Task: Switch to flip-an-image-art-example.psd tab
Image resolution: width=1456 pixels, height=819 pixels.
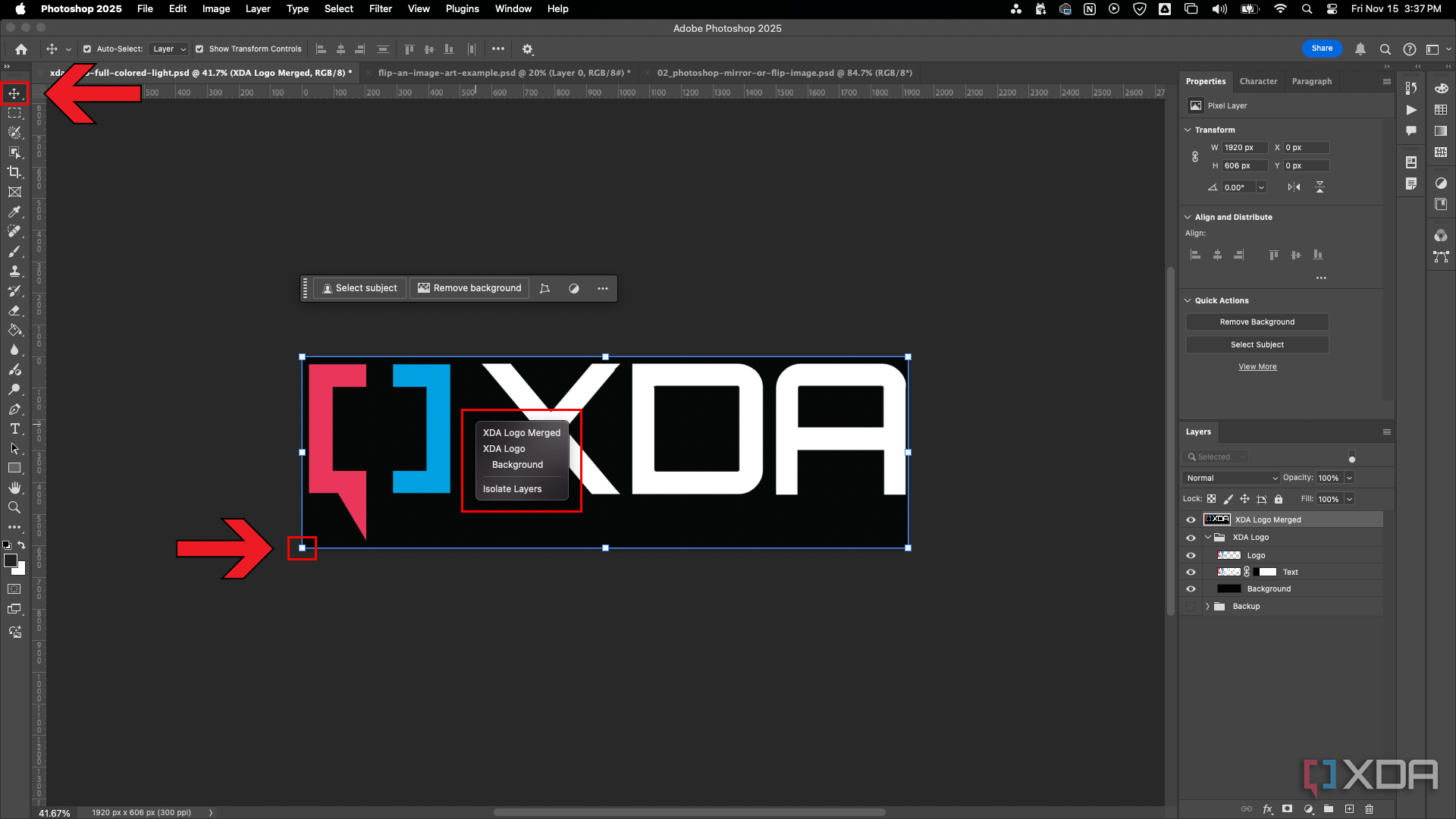Action: click(x=504, y=74)
